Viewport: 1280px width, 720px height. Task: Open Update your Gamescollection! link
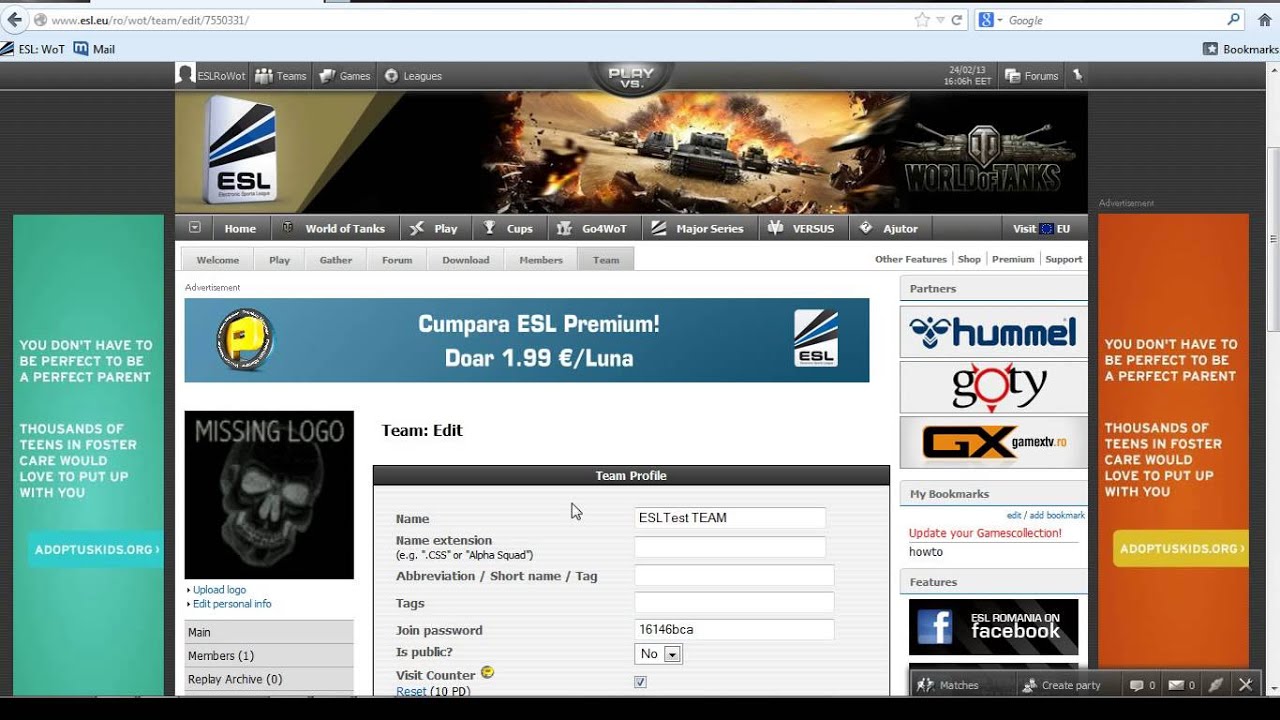985,533
